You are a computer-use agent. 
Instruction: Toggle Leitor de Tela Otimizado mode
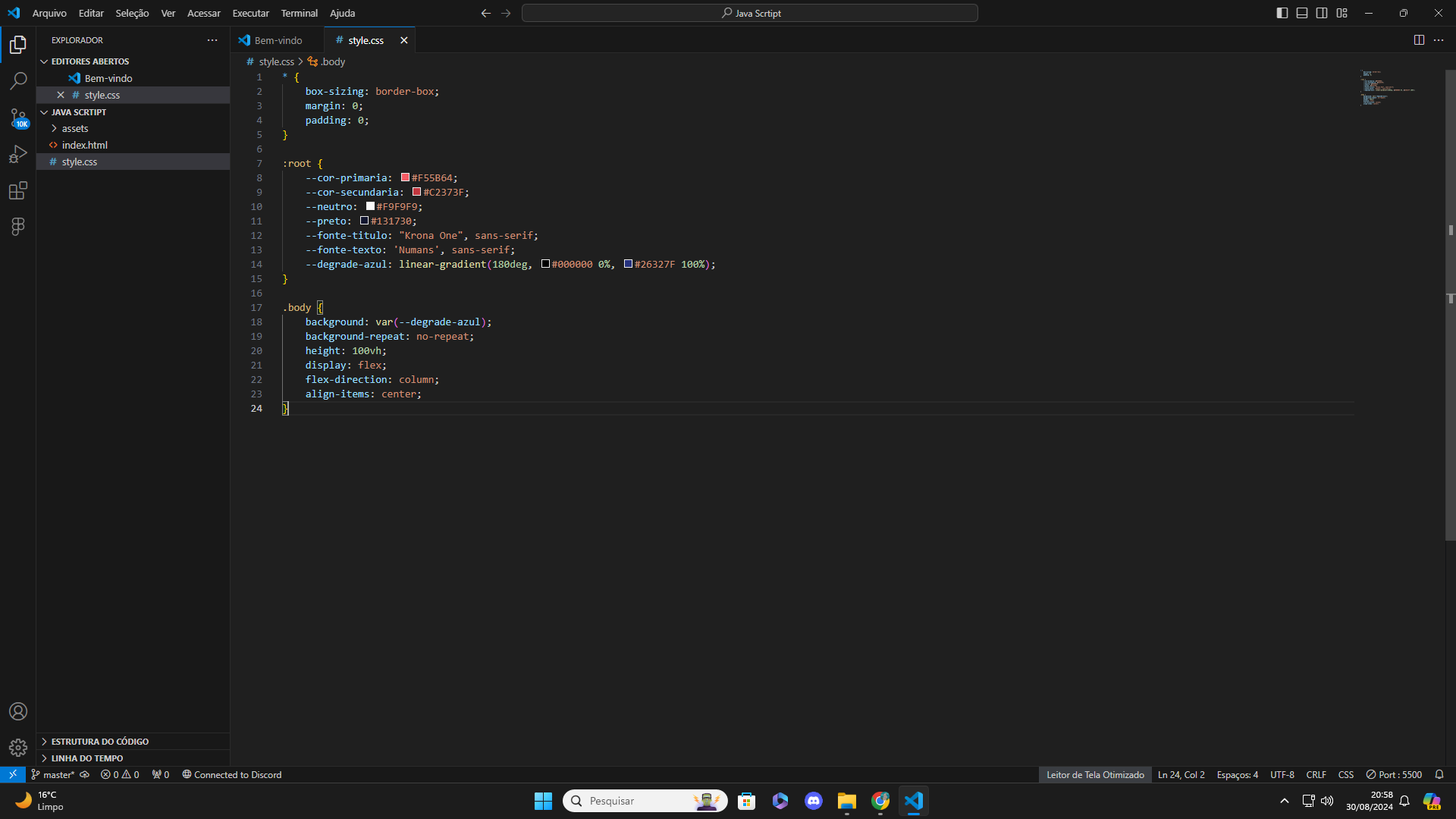click(1095, 774)
